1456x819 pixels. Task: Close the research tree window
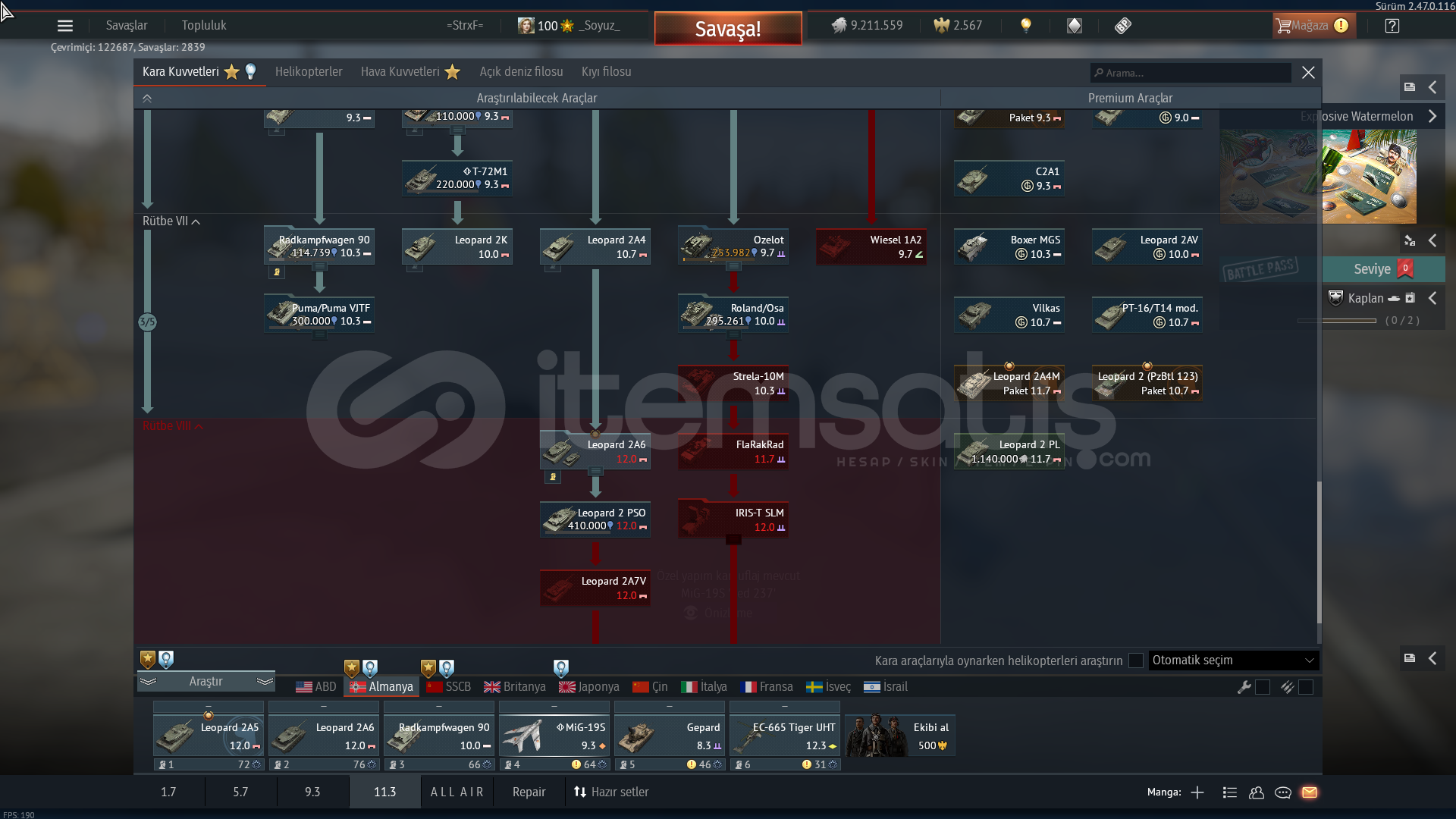pos(1308,72)
